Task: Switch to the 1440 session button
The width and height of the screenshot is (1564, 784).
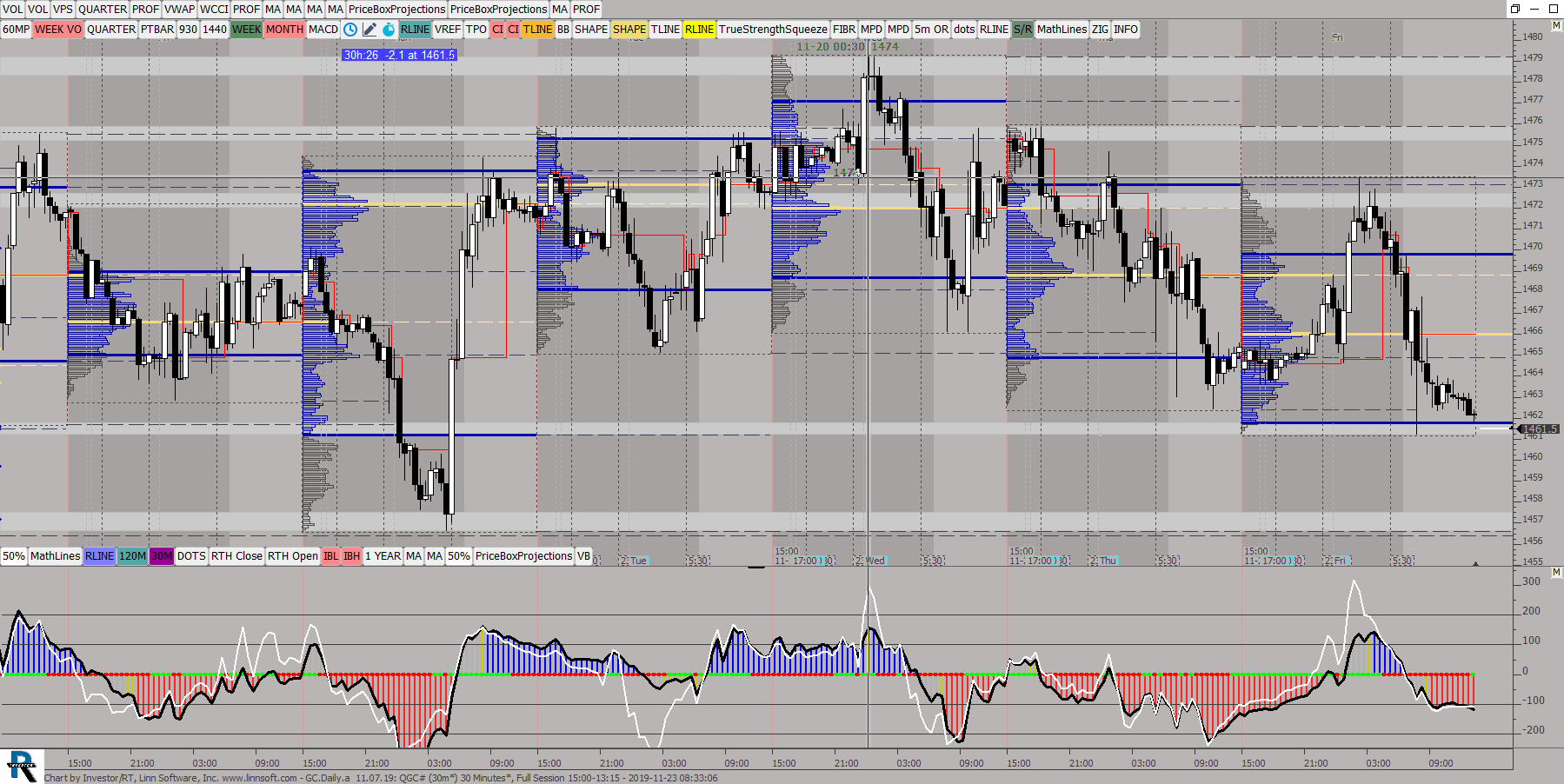Action: pyautogui.click(x=215, y=30)
